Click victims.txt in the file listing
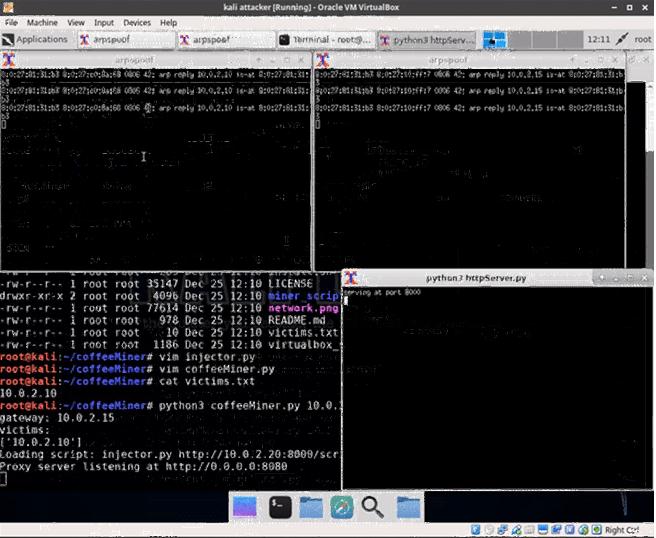This screenshot has width=656, height=538. (303, 333)
